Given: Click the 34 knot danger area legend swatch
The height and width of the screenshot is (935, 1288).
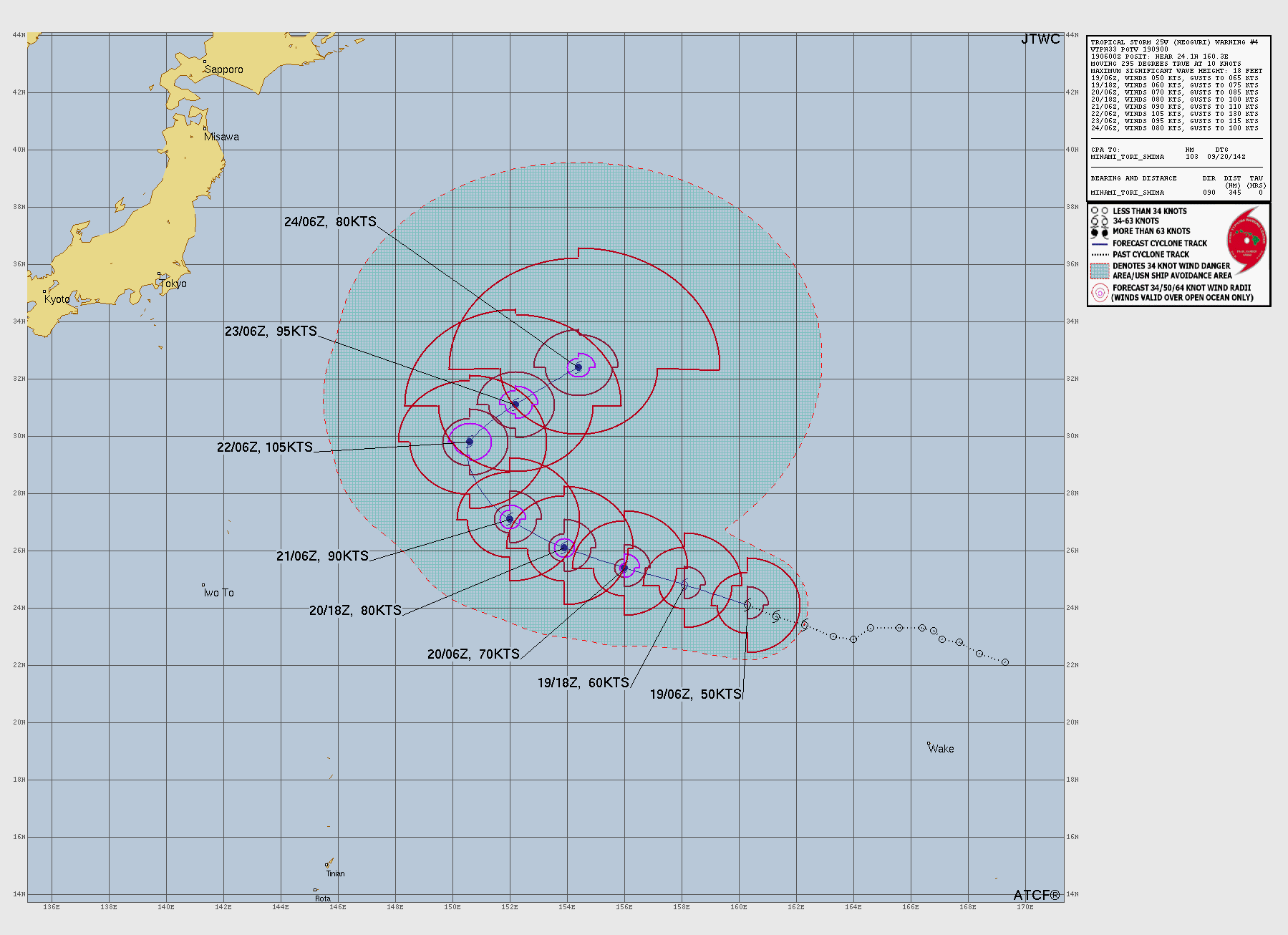Looking at the screenshot, I should [x=1100, y=271].
